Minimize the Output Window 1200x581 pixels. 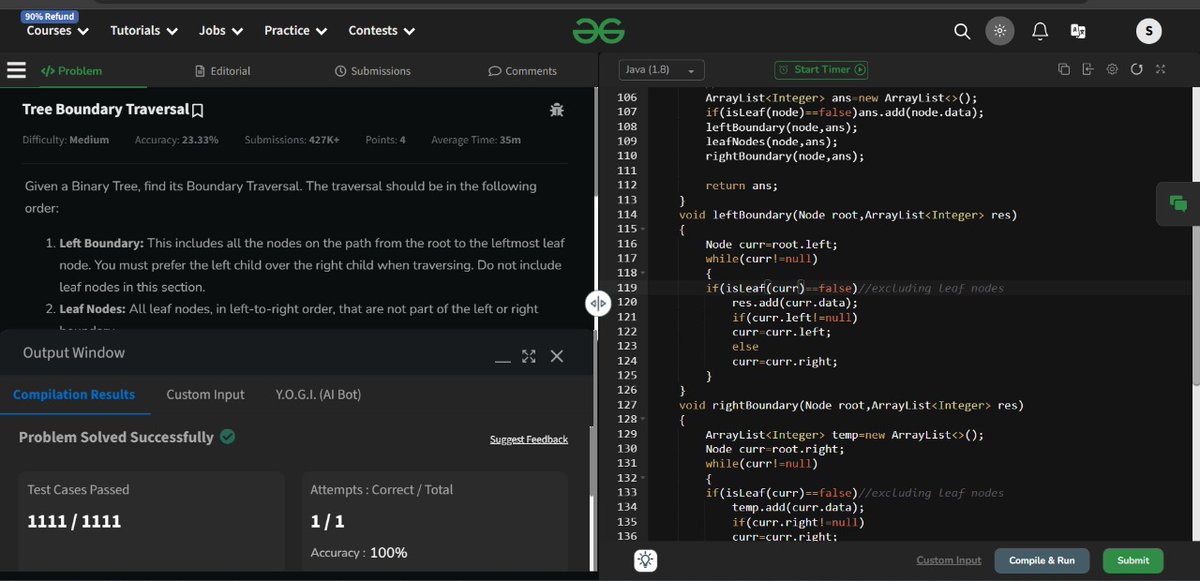point(503,360)
